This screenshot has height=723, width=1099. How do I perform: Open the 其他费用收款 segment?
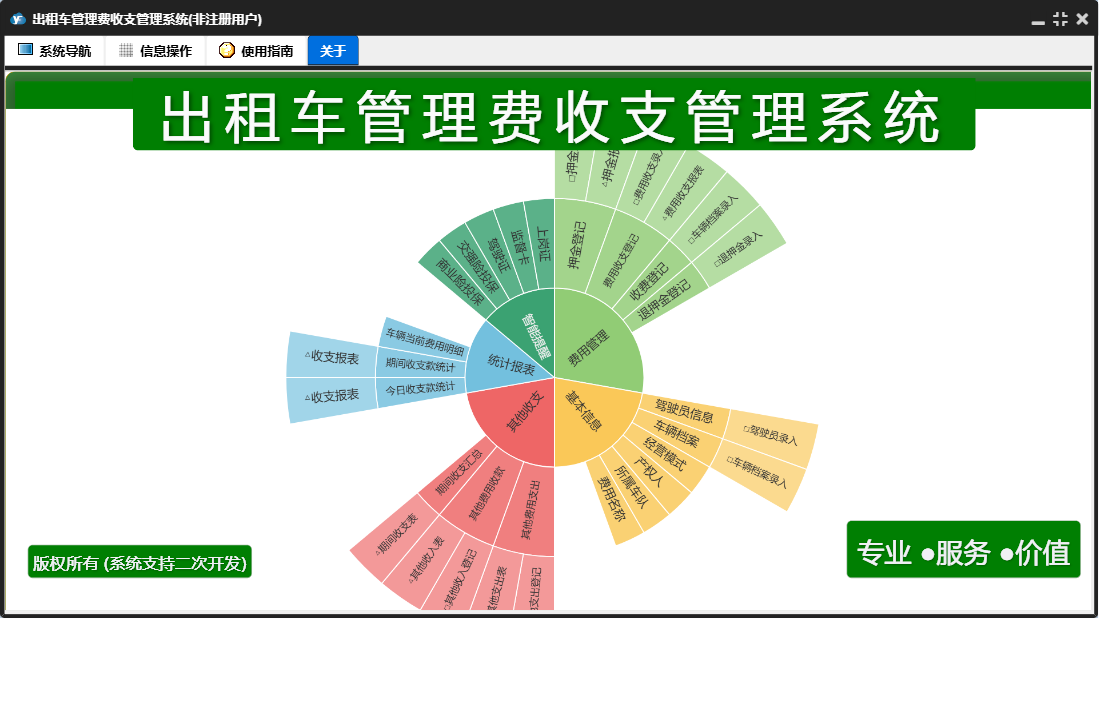pyautogui.click(x=486, y=494)
